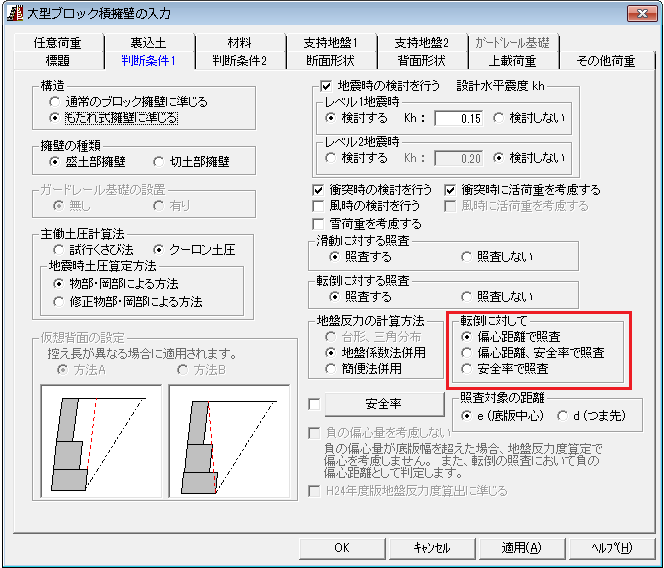
Task: Open the 背面形状 tab
Action: point(421,61)
